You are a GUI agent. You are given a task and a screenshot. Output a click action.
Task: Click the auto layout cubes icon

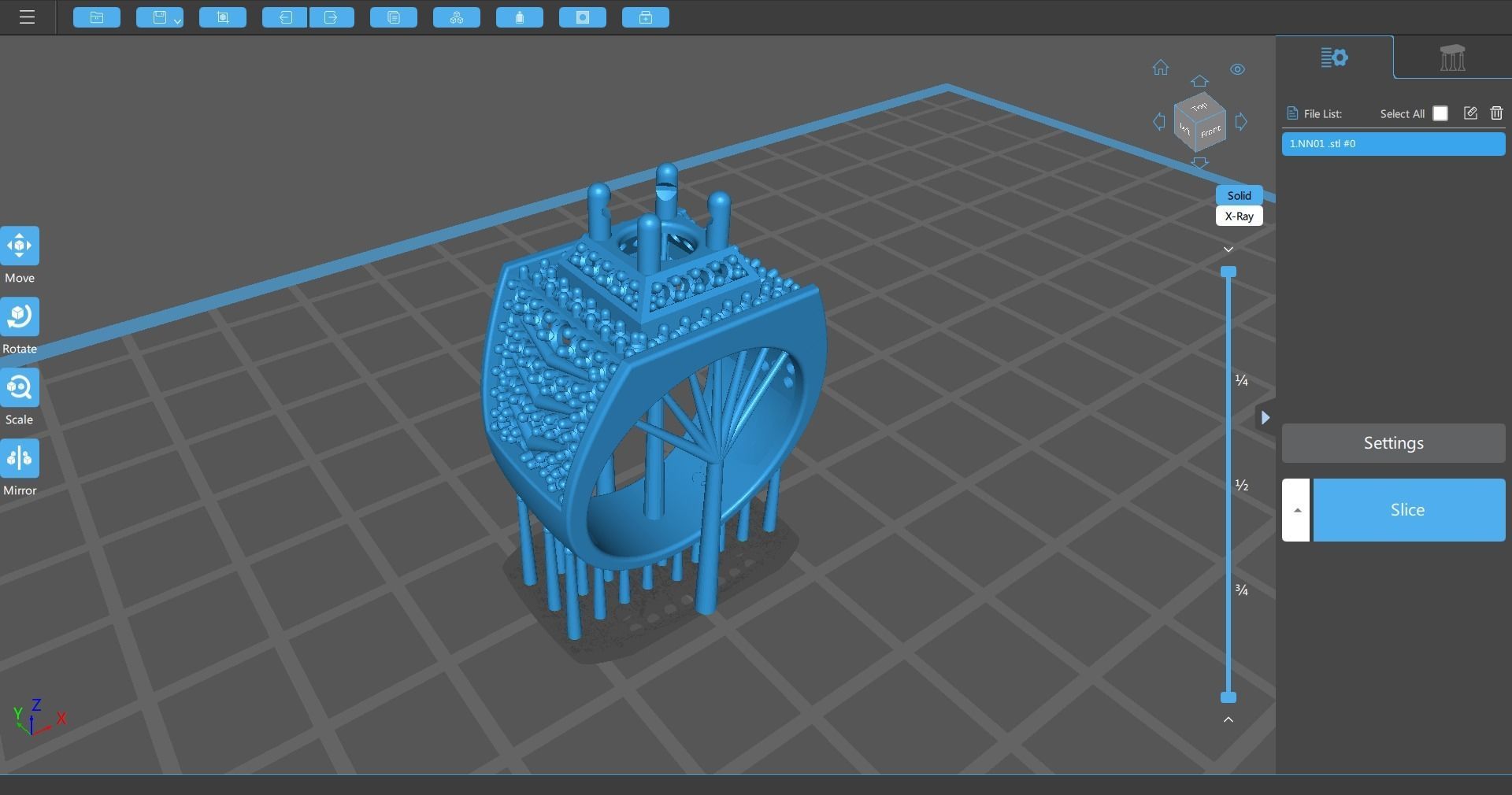pos(457,17)
